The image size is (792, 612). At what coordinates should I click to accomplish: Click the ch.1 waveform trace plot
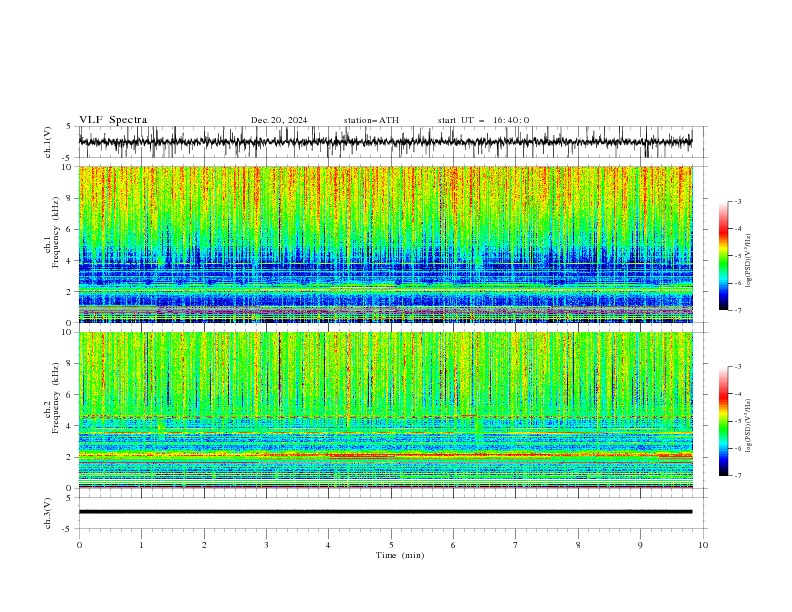[385, 142]
